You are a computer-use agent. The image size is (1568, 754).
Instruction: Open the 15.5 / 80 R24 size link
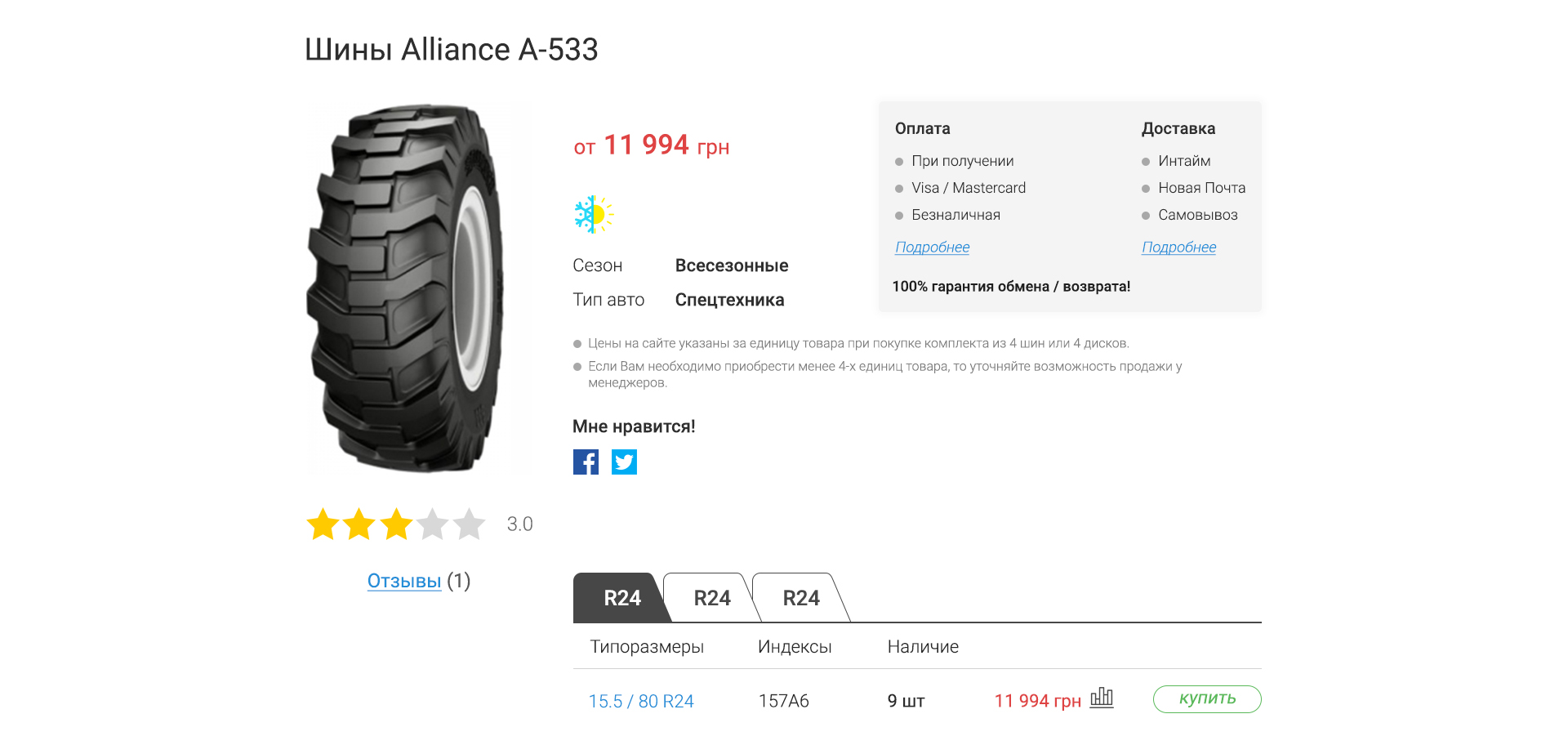tap(641, 701)
